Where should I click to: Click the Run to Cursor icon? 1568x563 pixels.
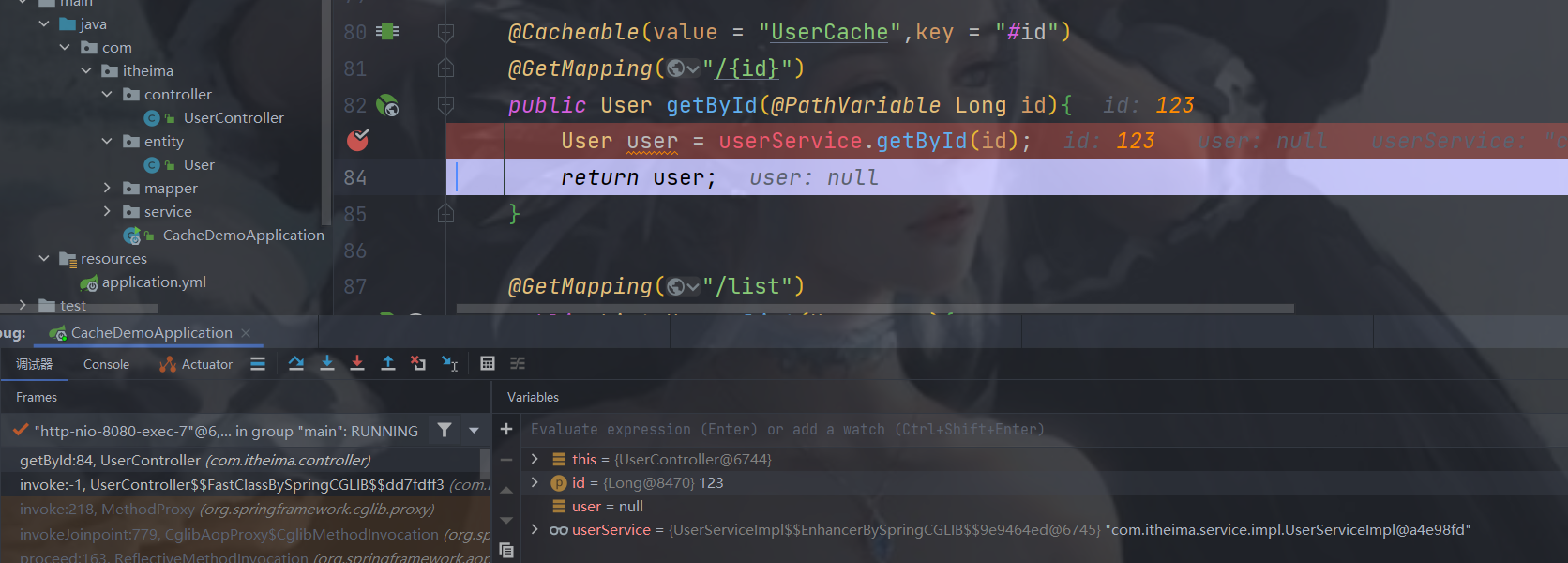click(x=450, y=364)
